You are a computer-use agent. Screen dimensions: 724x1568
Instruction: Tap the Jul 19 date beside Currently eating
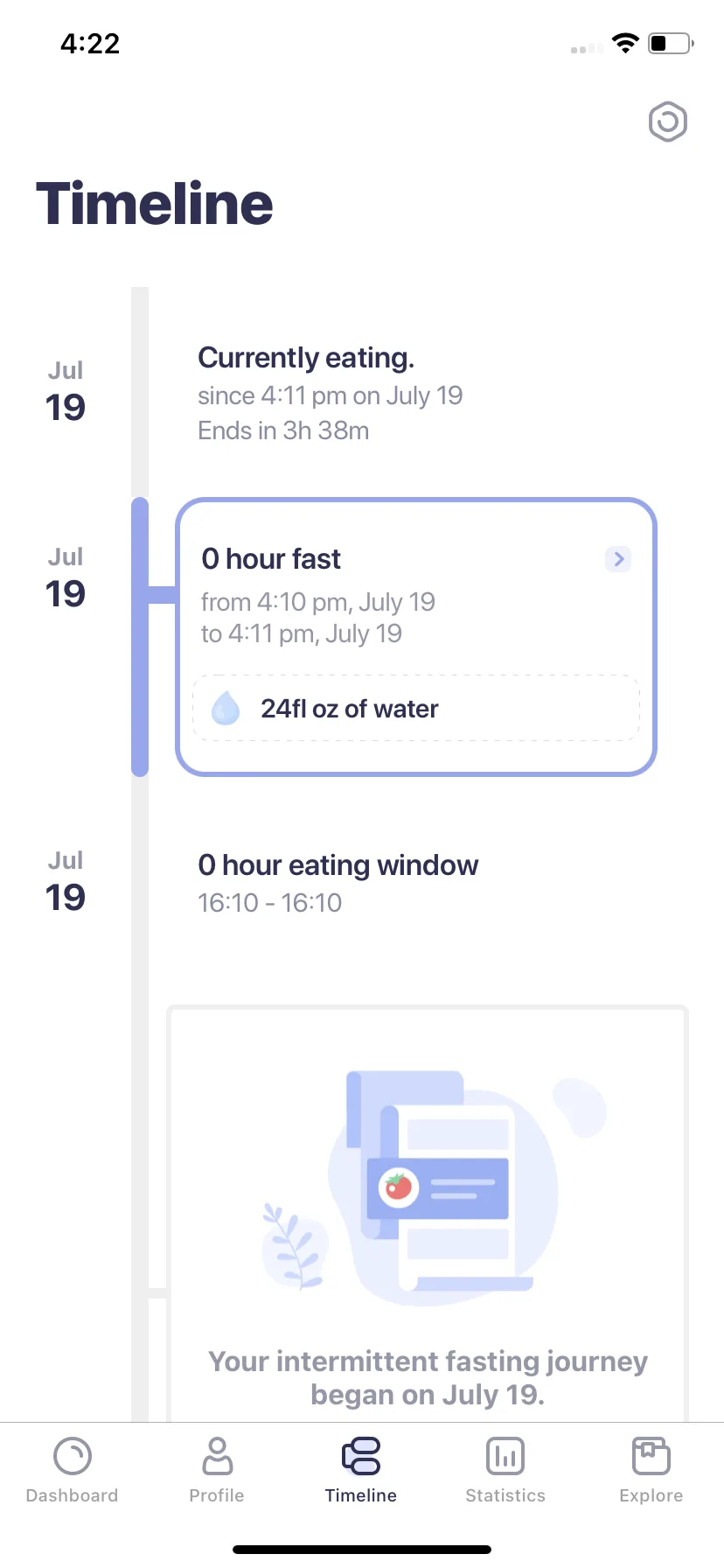[66, 392]
